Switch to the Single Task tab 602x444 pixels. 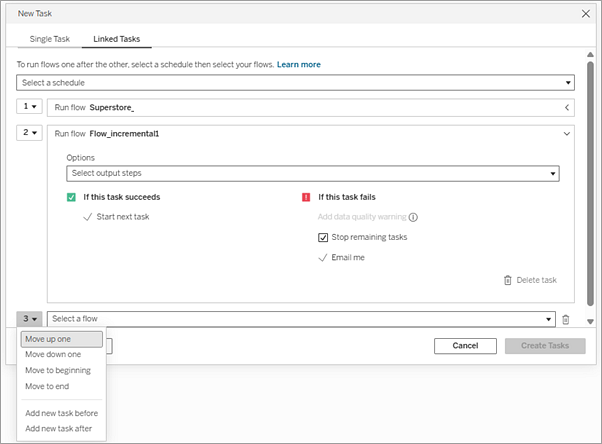pyautogui.click(x=50, y=39)
